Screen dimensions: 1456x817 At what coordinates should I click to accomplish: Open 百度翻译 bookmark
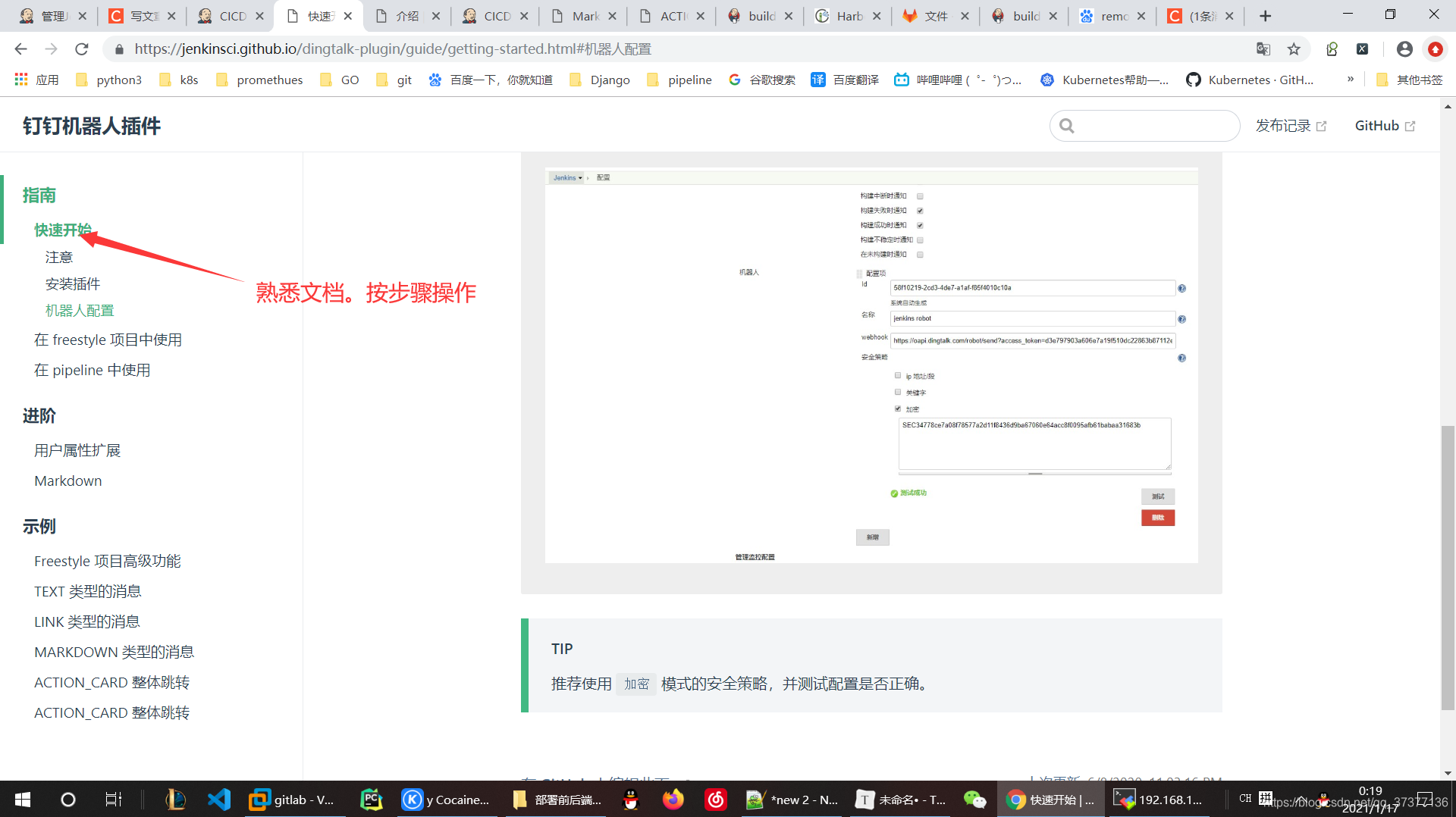845,80
